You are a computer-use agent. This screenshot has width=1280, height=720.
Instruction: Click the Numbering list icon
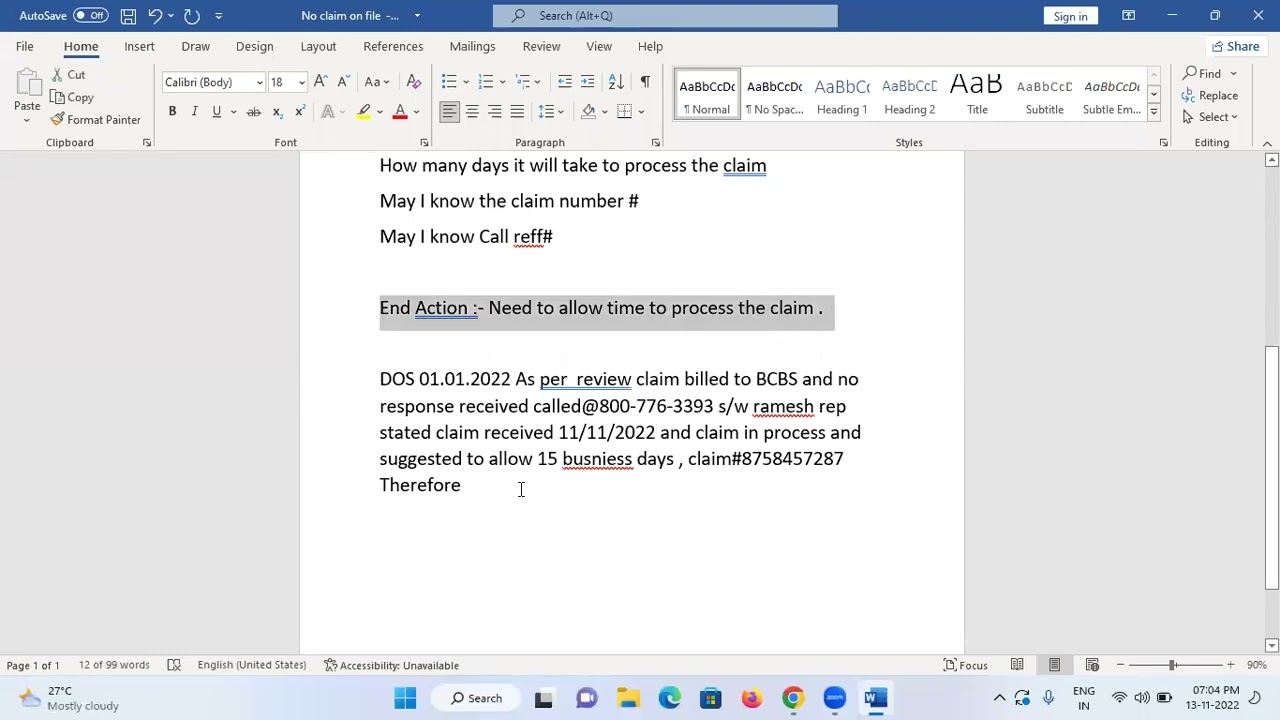[485, 82]
